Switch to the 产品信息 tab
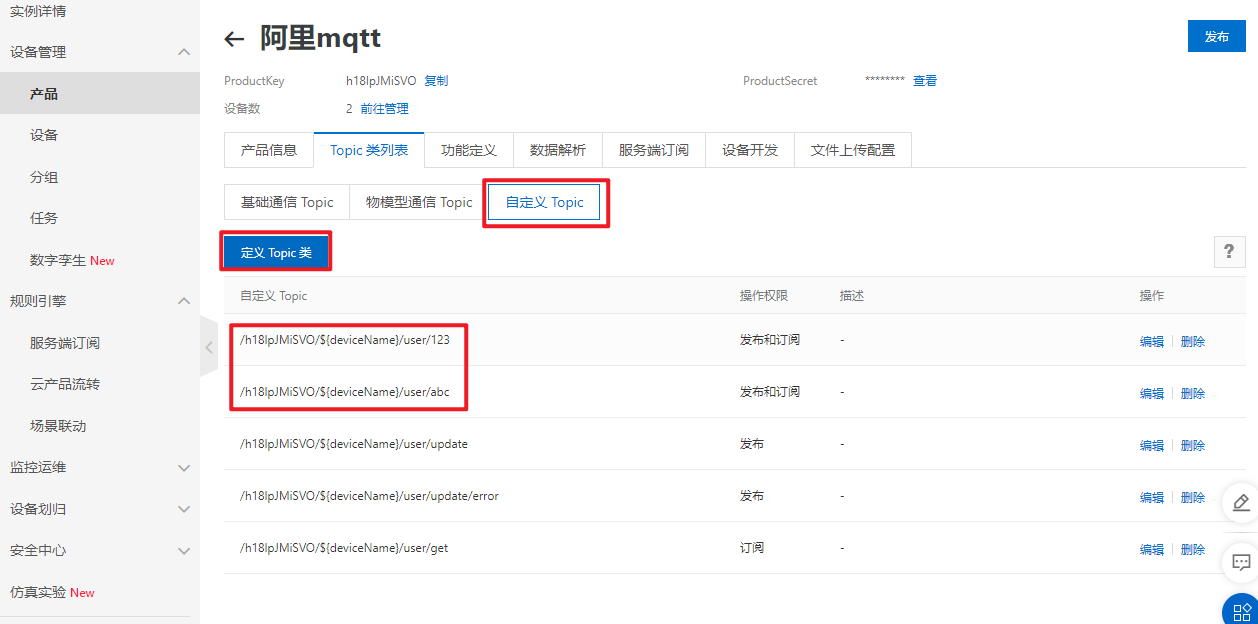Image resolution: width=1258 pixels, height=624 pixels. pos(269,150)
